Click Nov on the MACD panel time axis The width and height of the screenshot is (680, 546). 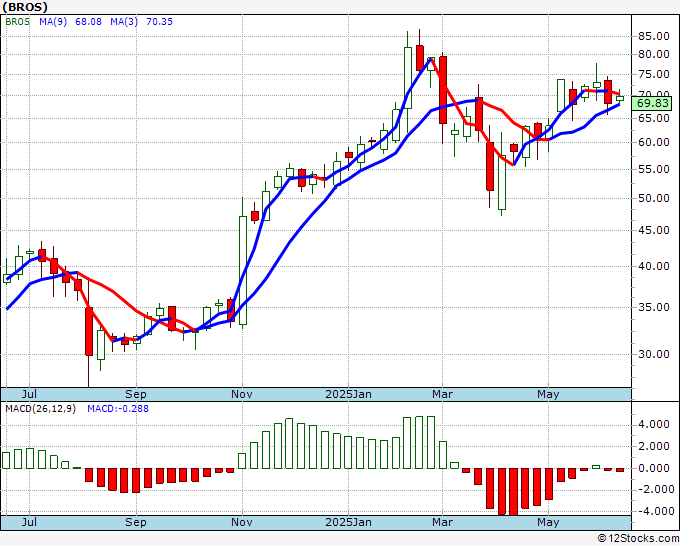(242, 522)
